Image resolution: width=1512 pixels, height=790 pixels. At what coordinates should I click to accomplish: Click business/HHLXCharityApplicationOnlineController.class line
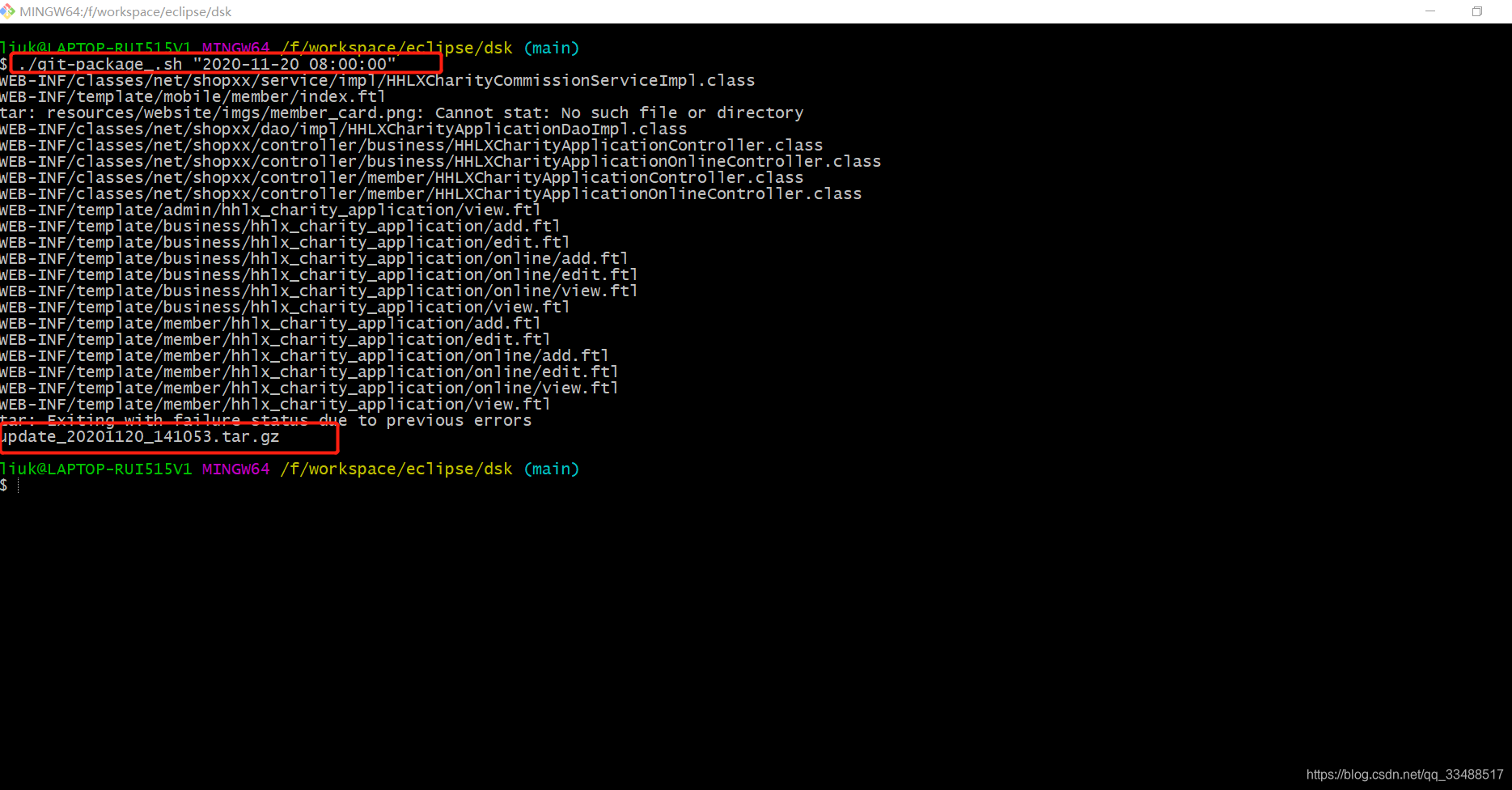click(x=440, y=161)
